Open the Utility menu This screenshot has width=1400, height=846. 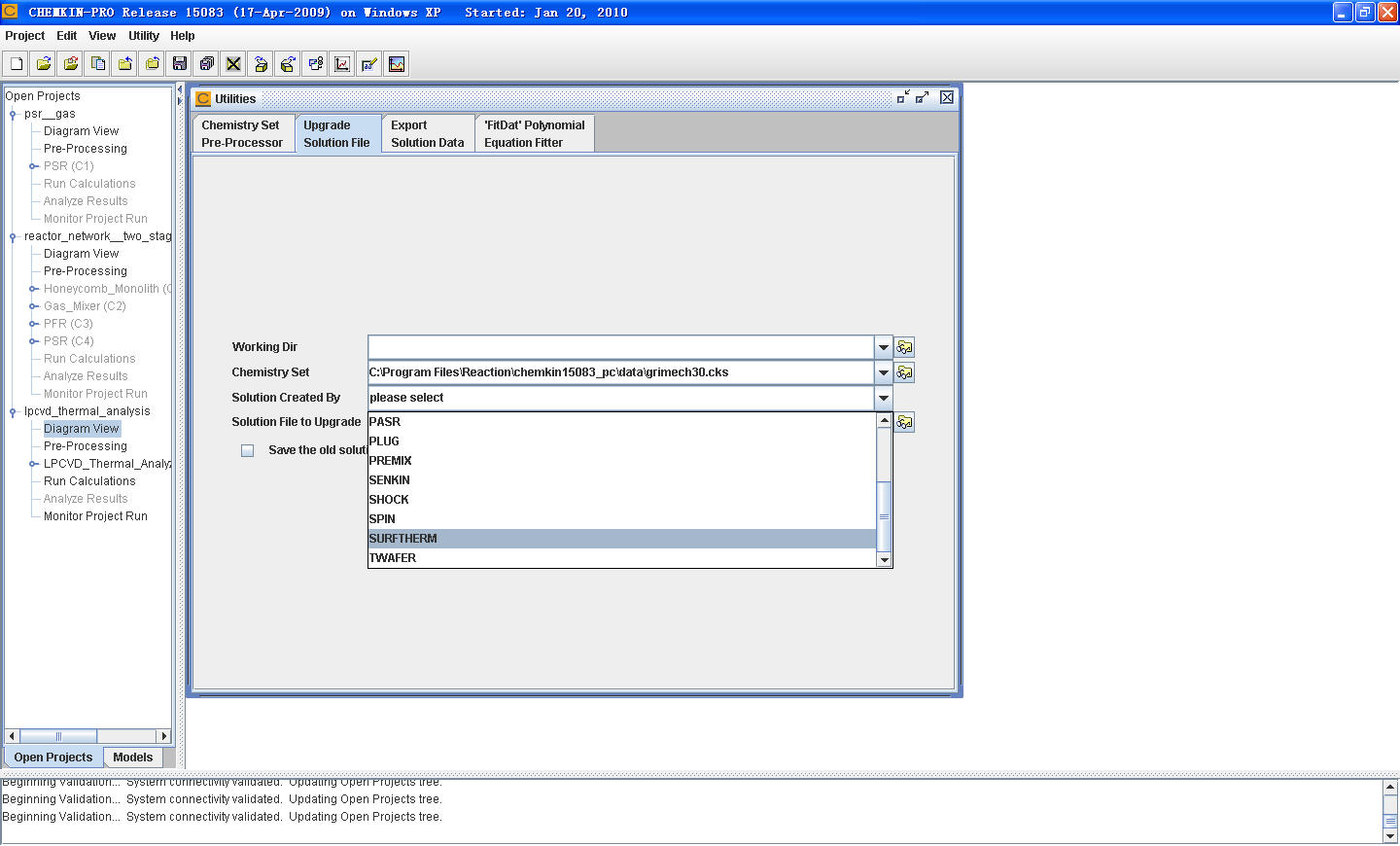[x=144, y=36]
